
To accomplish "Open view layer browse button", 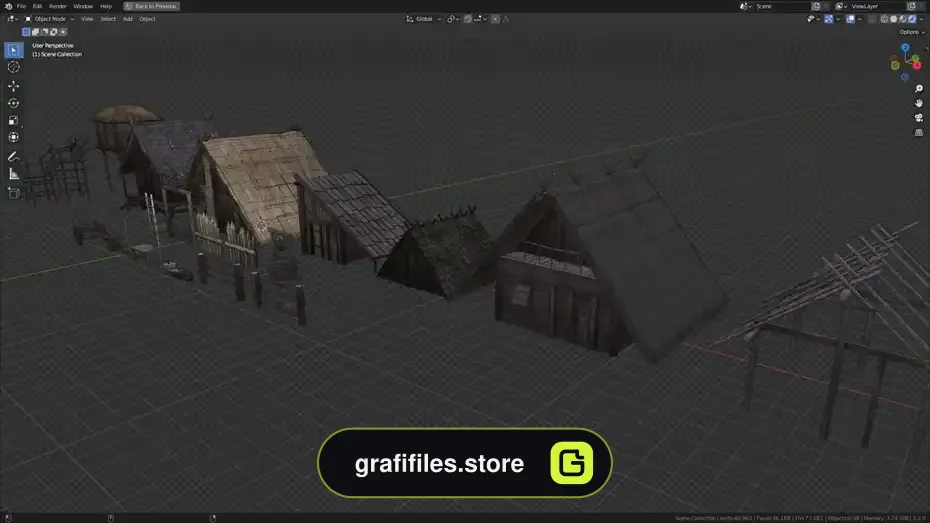I will 841,6.
